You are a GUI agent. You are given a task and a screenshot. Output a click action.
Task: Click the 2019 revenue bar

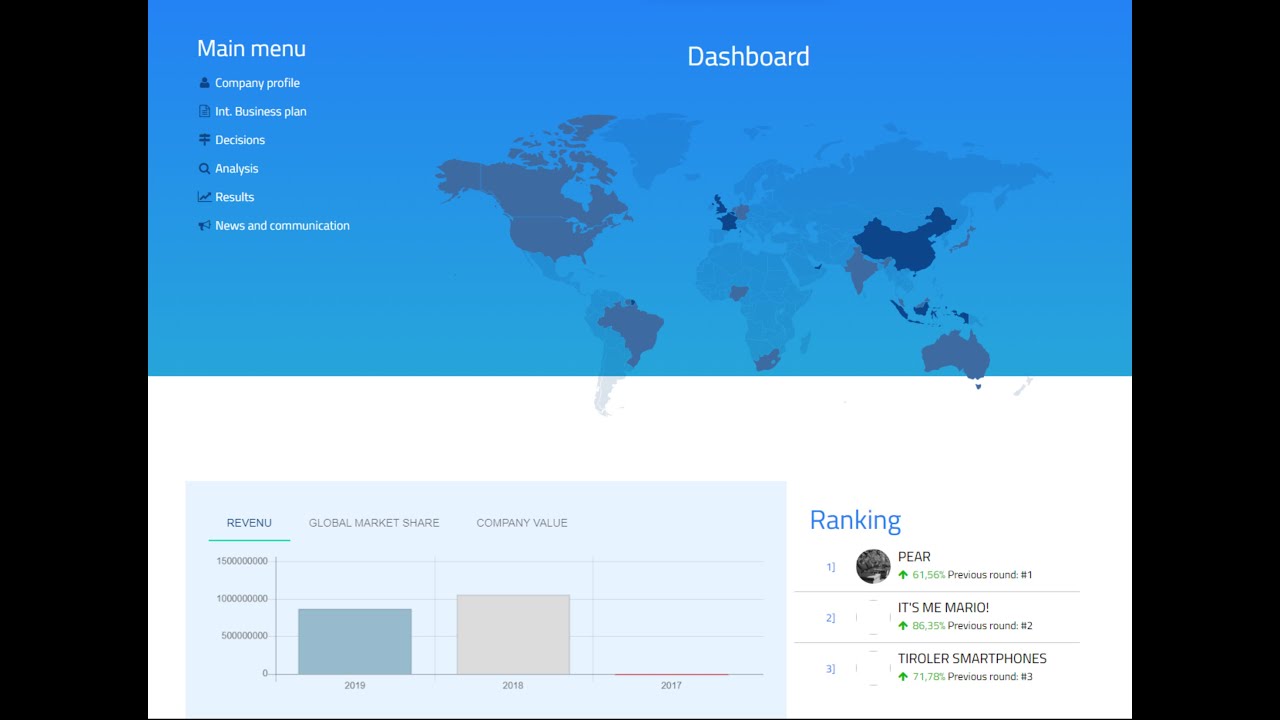pos(355,641)
